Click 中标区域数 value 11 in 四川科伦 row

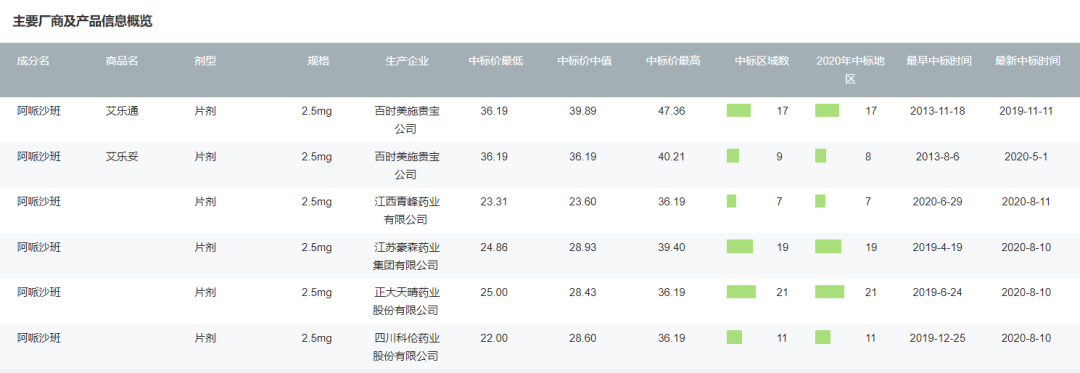[782, 338]
